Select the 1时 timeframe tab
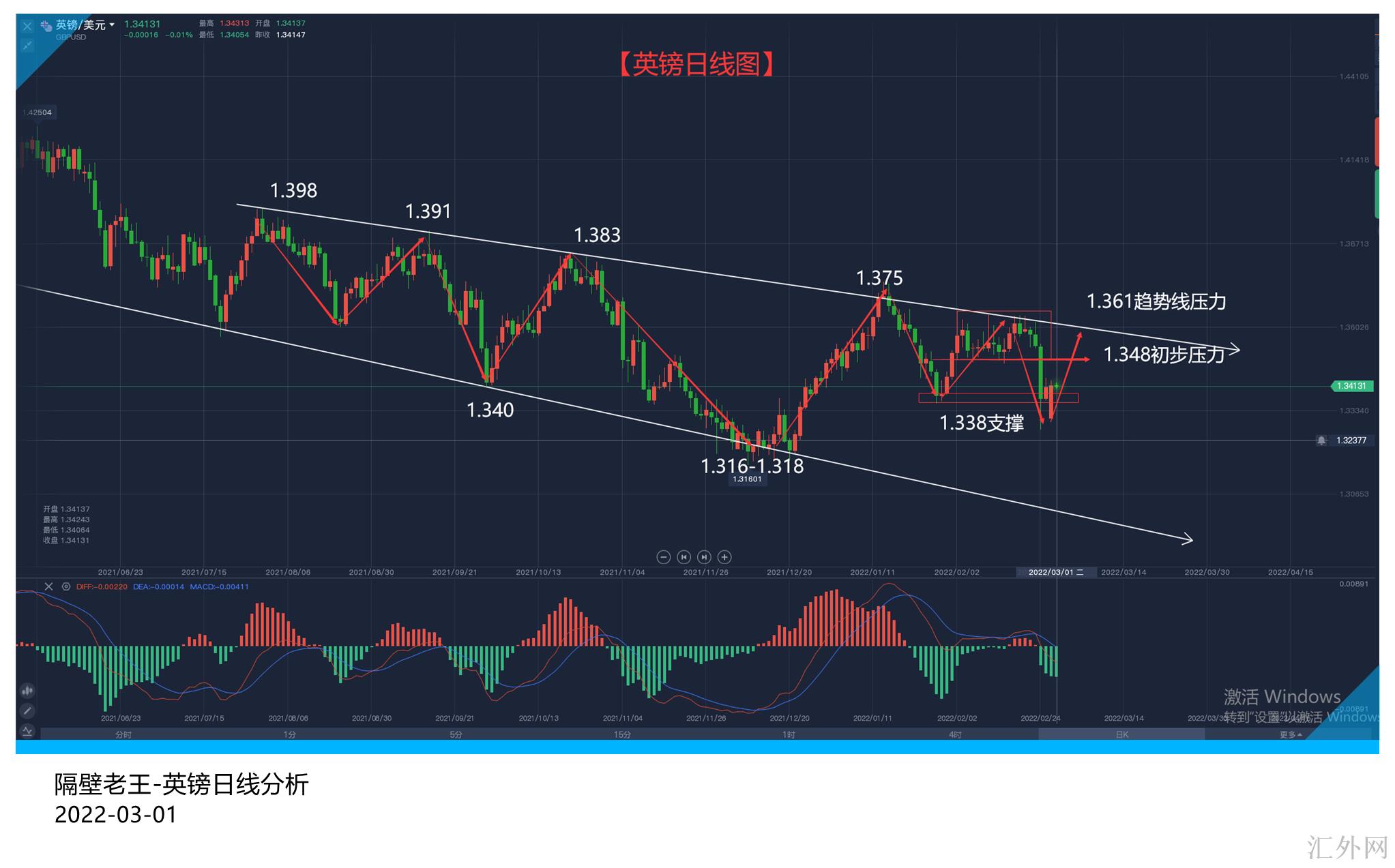 [789, 734]
